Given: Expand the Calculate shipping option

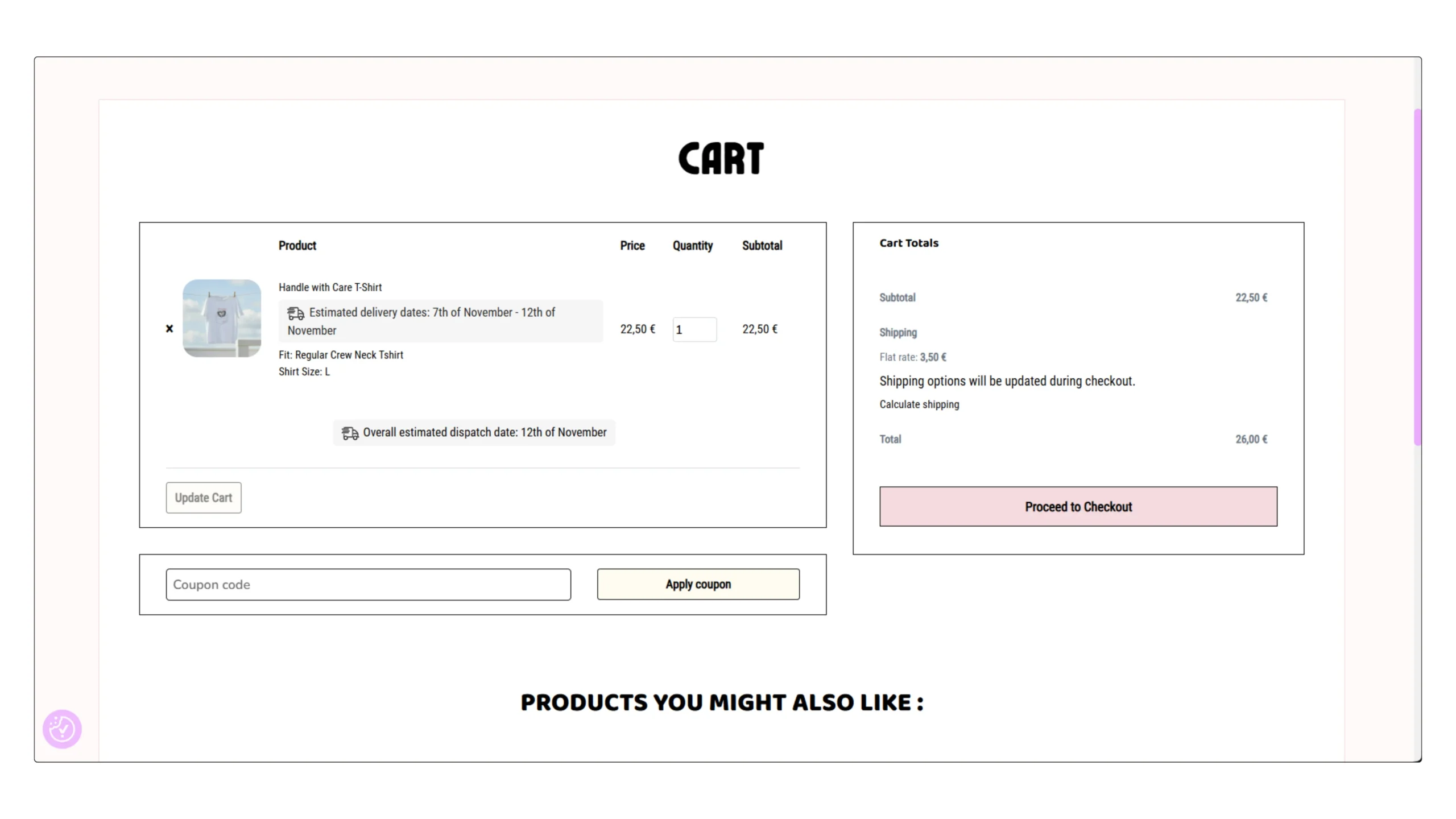Looking at the screenshot, I should (x=919, y=404).
